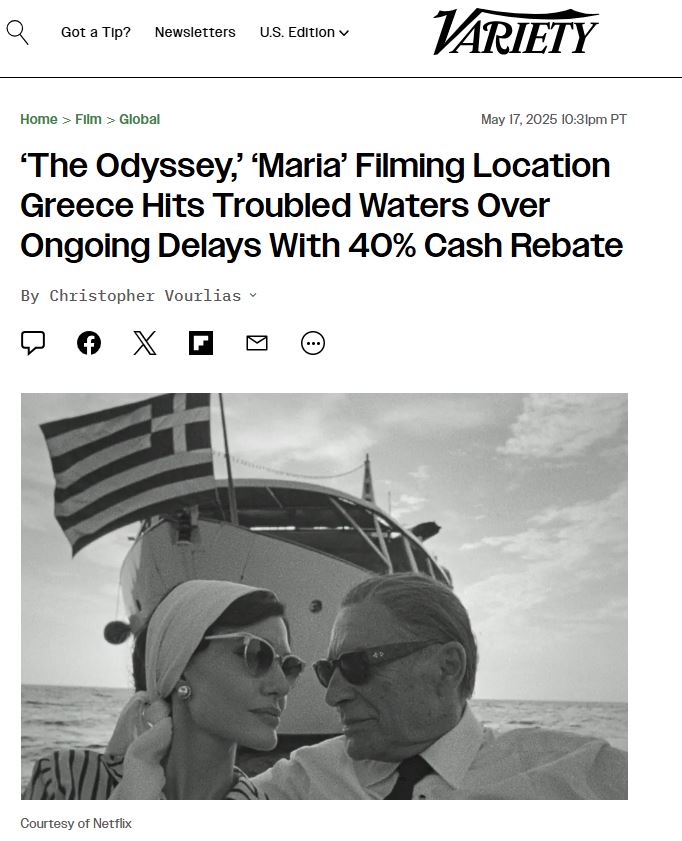This screenshot has width=682, height=841.
Task: Open the Global breadcrumb link
Action: (139, 119)
